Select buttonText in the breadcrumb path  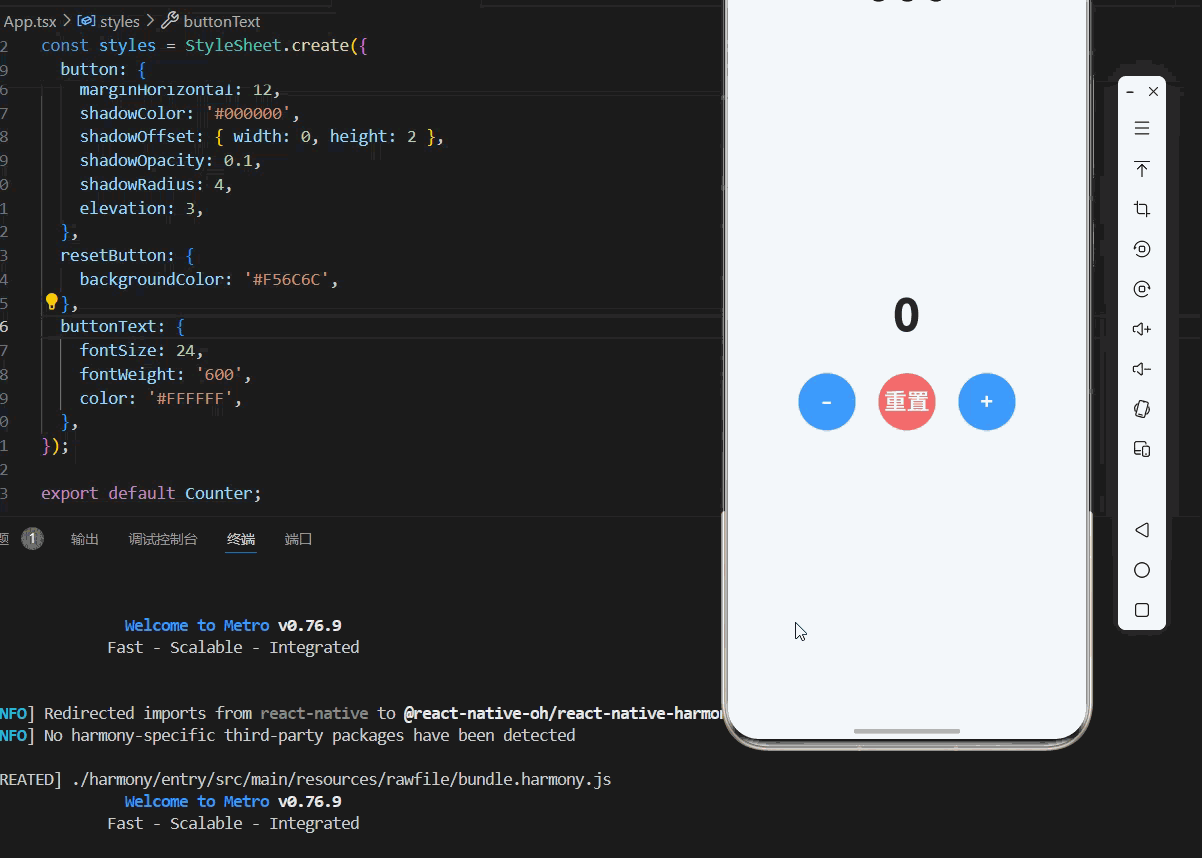coord(222,21)
